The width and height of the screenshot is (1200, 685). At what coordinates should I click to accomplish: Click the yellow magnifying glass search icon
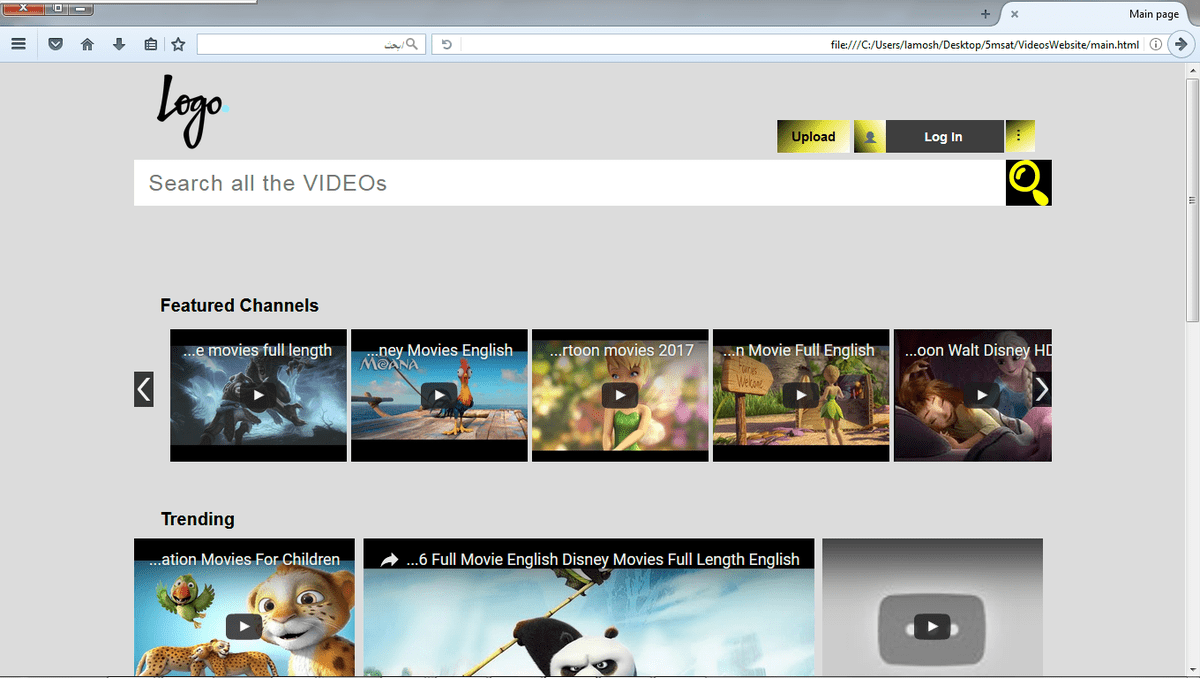[1028, 183]
